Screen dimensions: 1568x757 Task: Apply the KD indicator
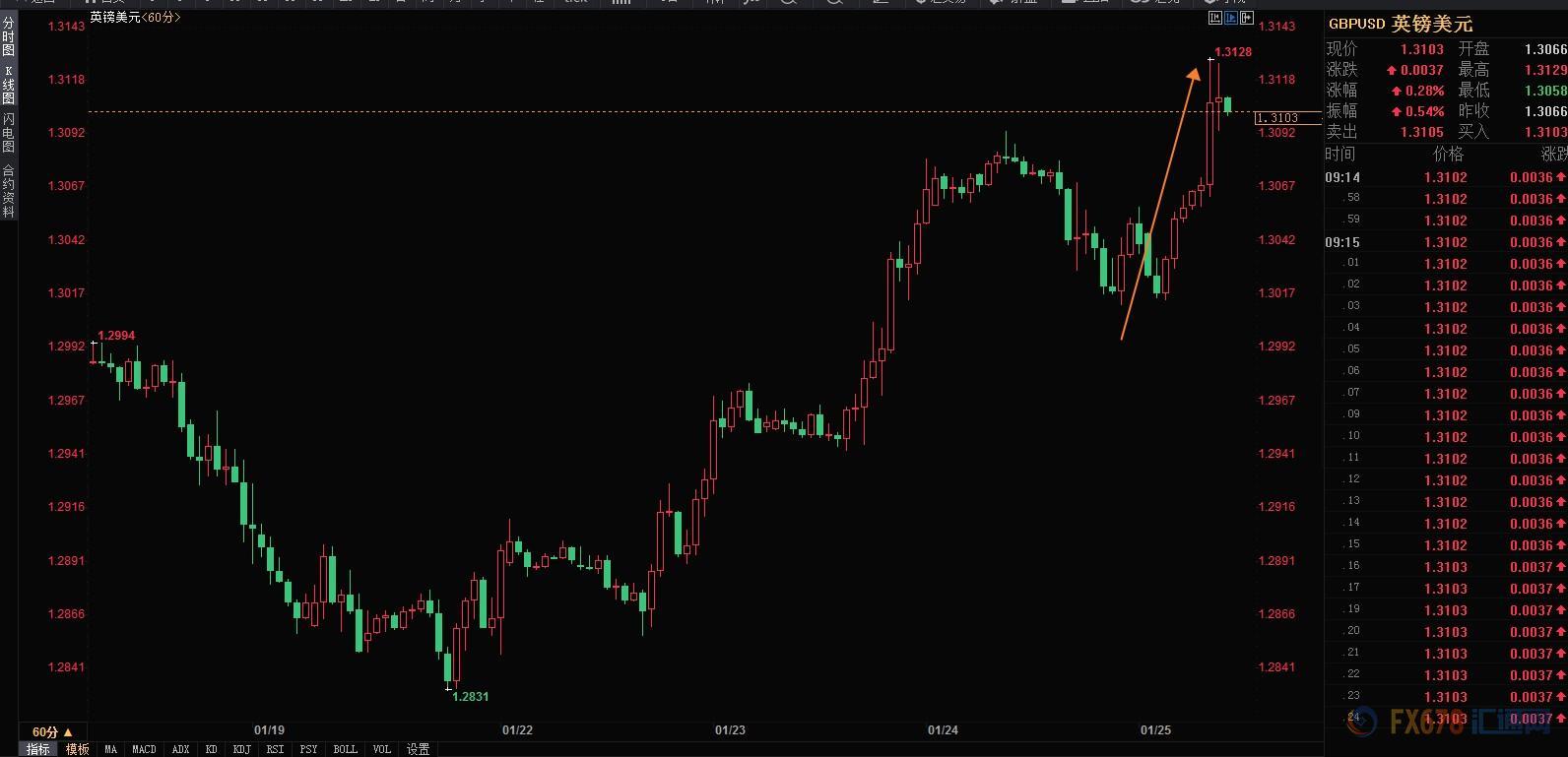click(x=211, y=749)
